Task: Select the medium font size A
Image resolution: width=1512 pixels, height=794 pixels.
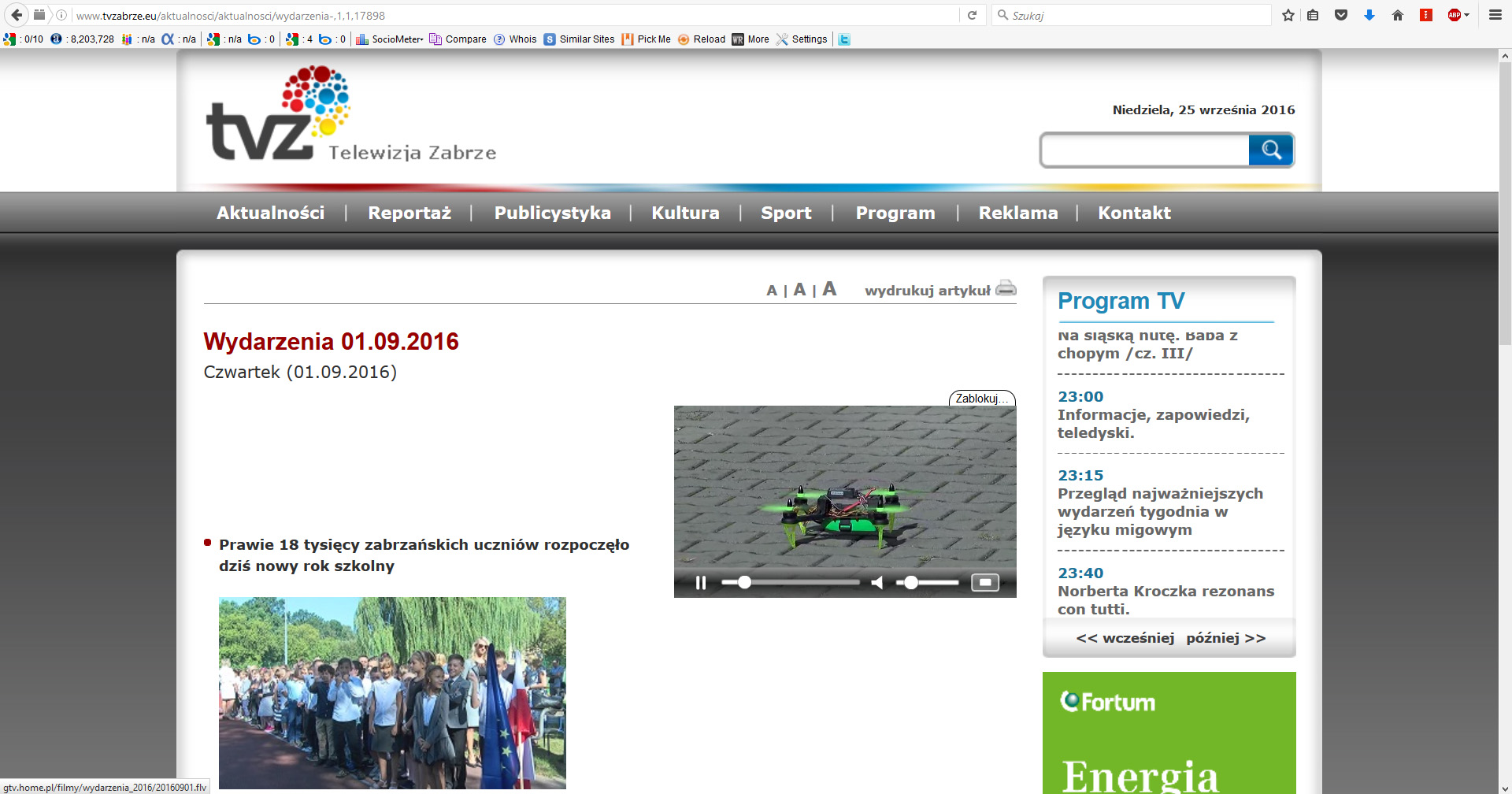Action: point(799,290)
